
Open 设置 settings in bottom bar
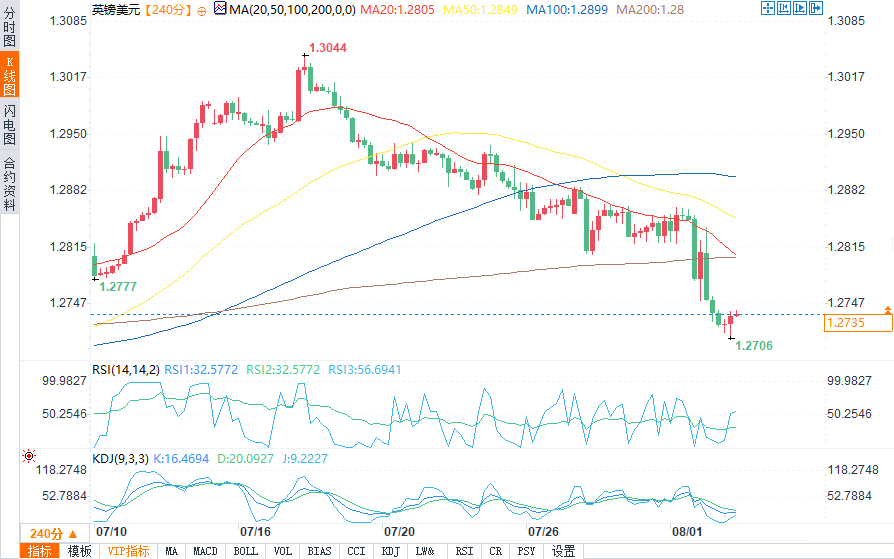[x=563, y=551]
